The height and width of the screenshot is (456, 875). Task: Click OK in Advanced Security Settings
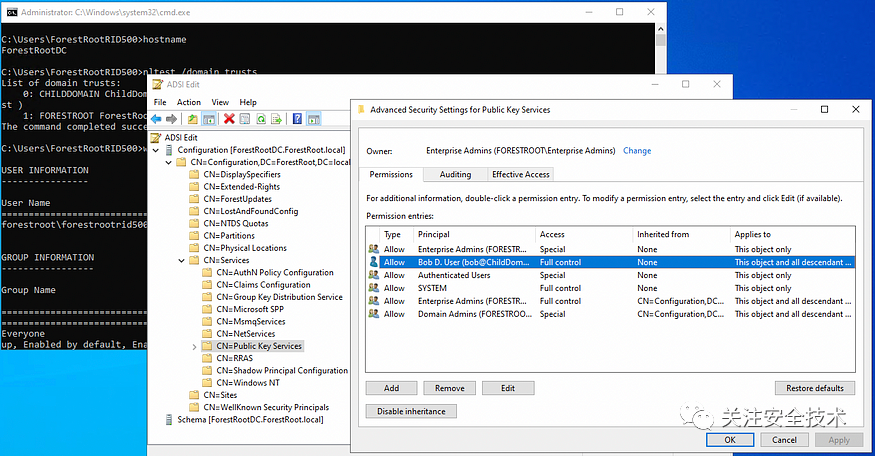730,440
